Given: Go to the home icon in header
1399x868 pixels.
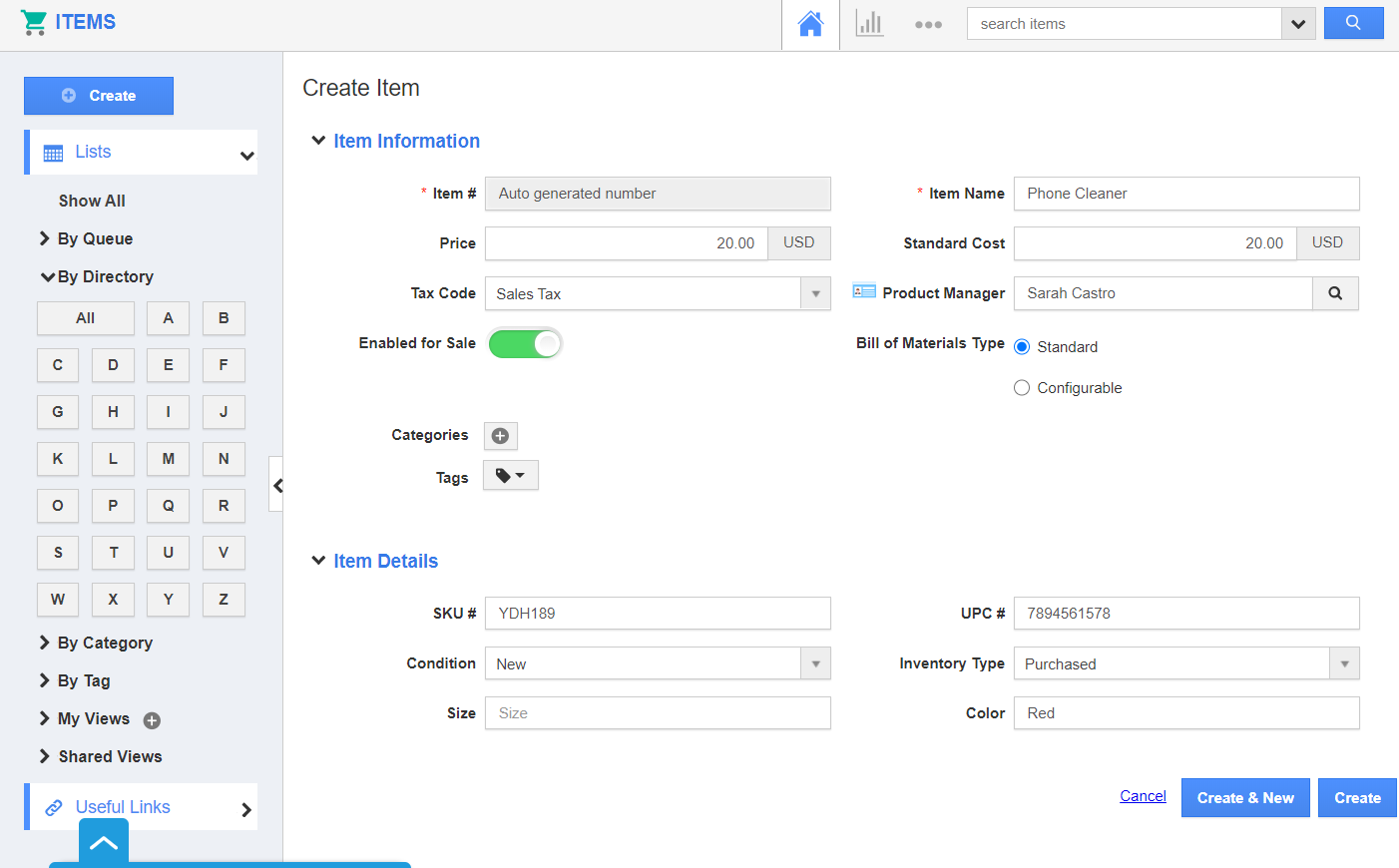Looking at the screenshot, I should click(810, 24).
